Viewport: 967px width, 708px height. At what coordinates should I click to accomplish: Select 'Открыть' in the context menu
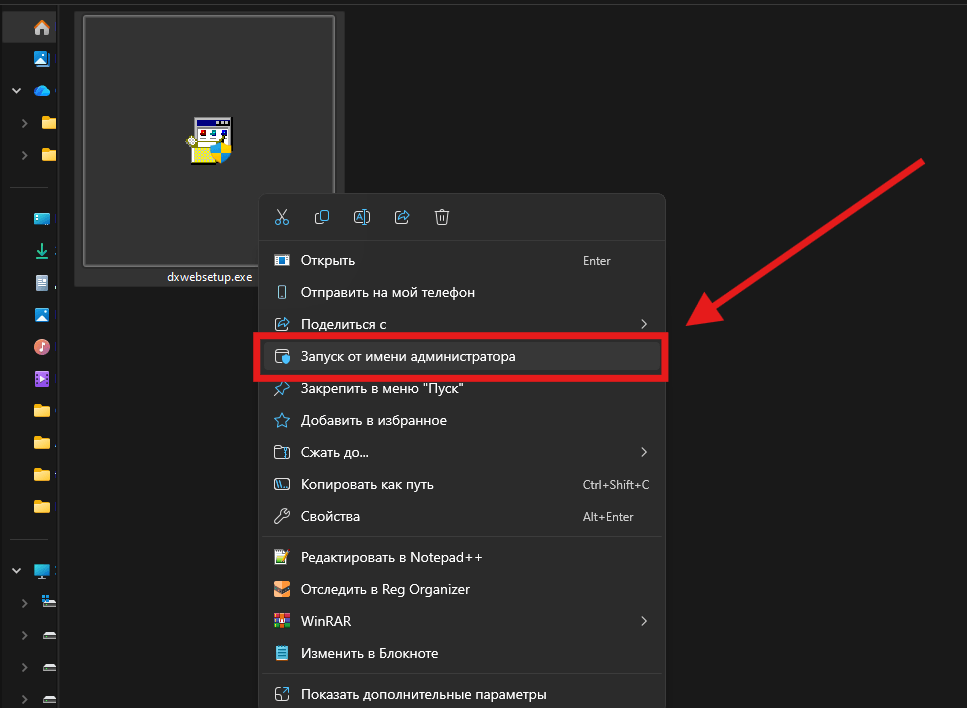tap(328, 260)
